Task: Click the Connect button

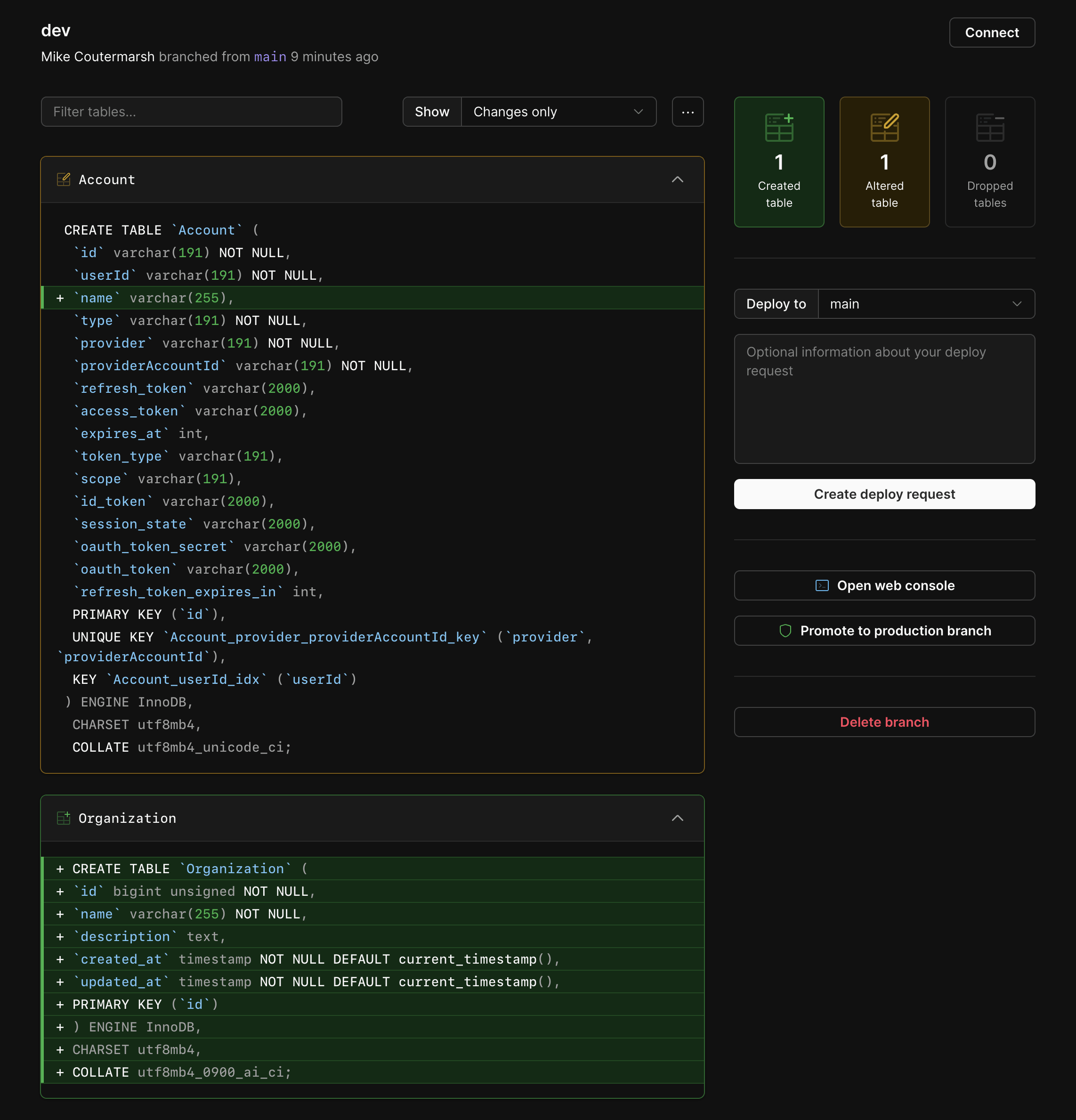Action: coord(992,32)
